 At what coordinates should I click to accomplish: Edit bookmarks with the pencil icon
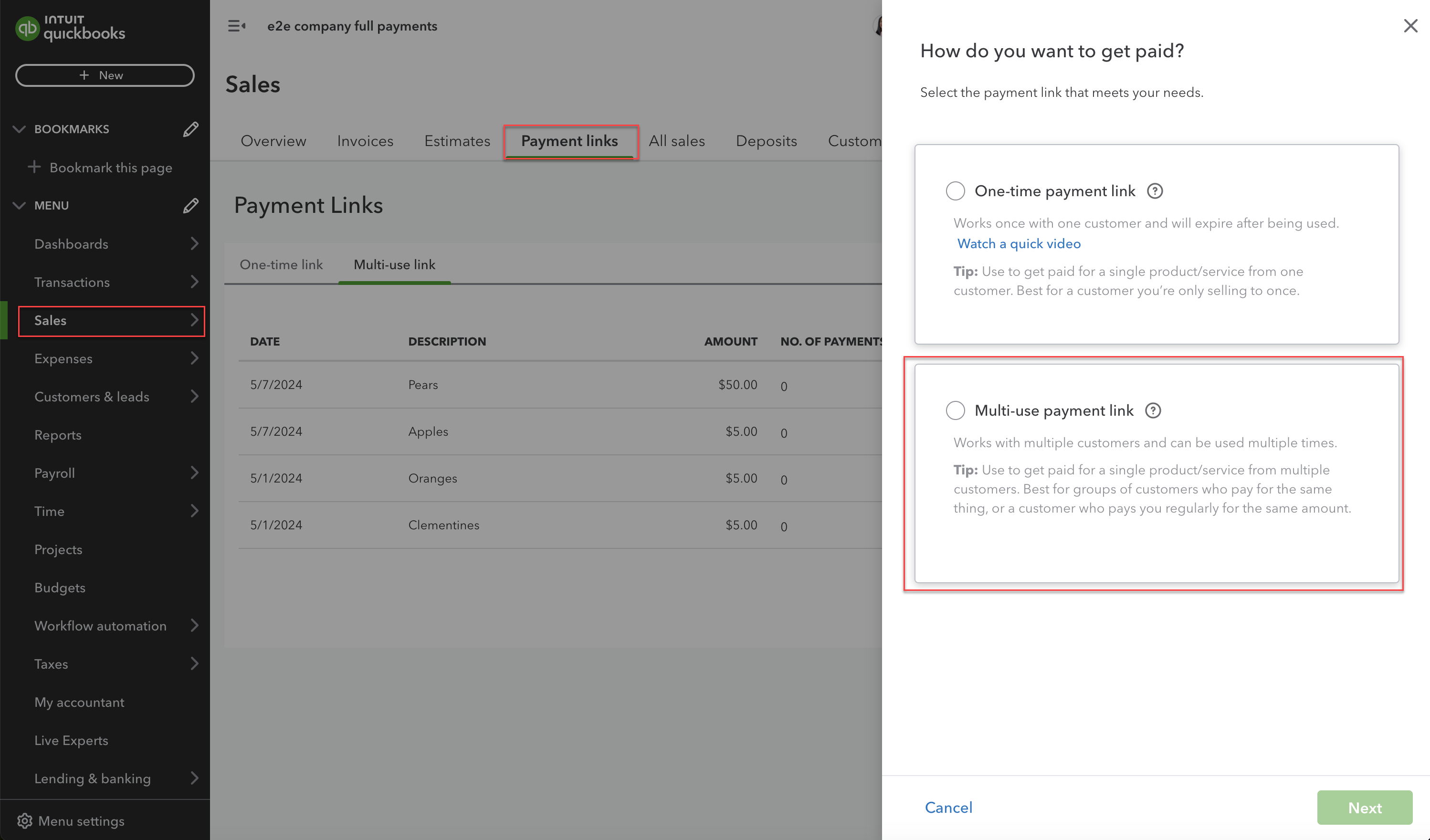(x=190, y=129)
